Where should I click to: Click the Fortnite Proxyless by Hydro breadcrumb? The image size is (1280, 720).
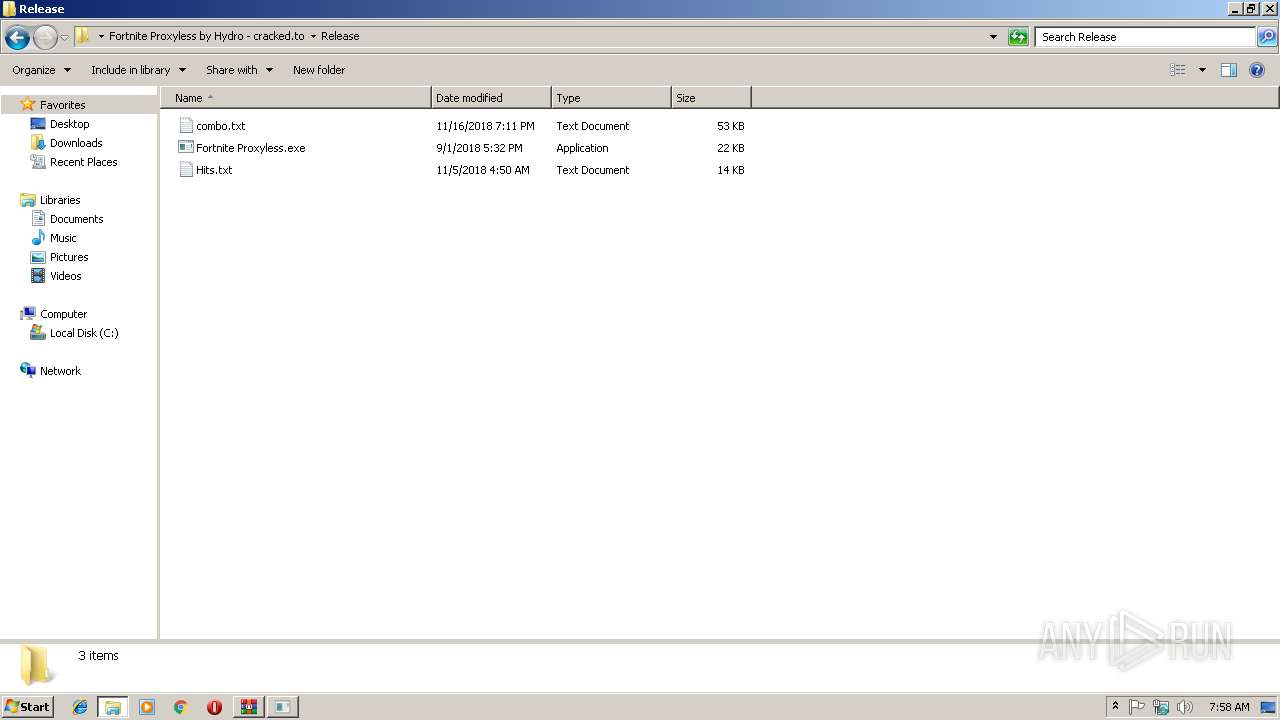coord(206,36)
